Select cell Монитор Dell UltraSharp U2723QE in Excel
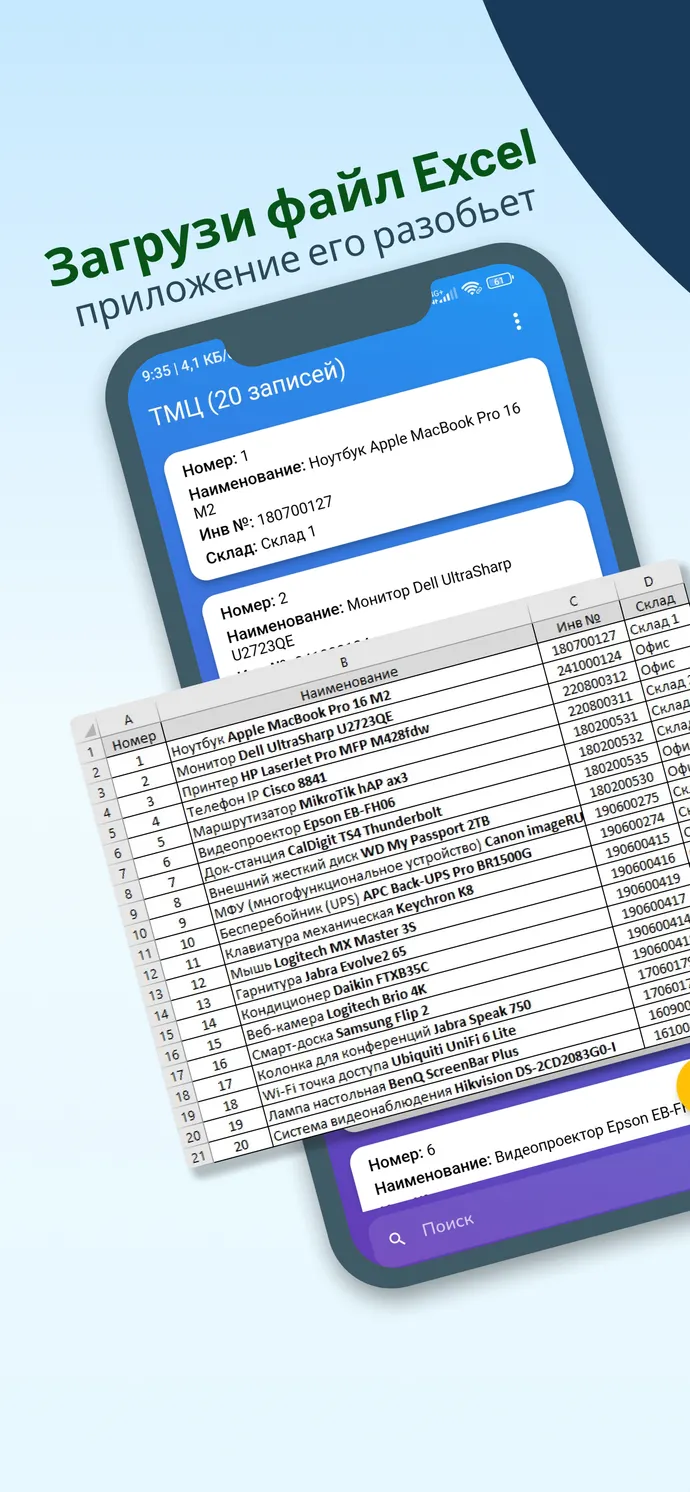The width and height of the screenshot is (690, 1492). [x=285, y=744]
